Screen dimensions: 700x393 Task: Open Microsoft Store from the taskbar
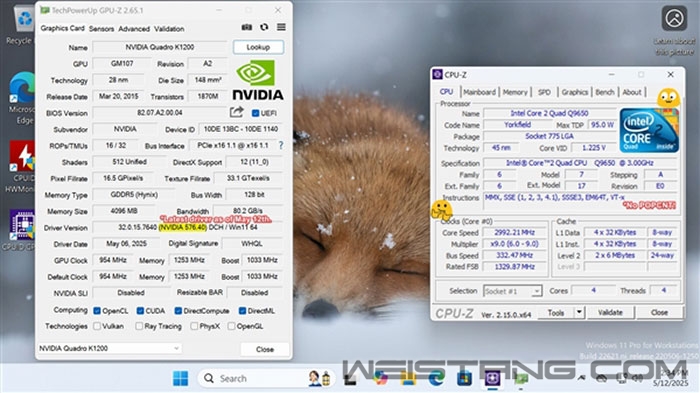(x=464, y=379)
